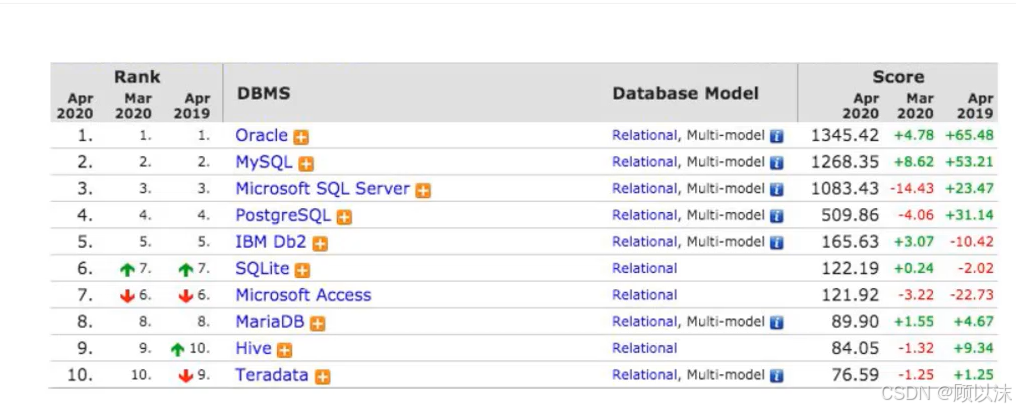Click the Relational link in the PostgreSQL row
Image resolution: width=1016 pixels, height=411 pixels.
(644, 215)
